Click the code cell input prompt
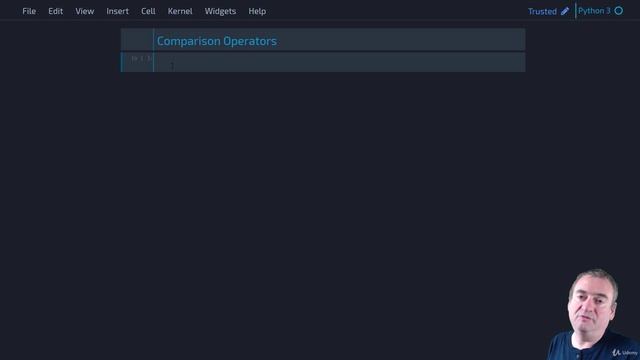The height and width of the screenshot is (360, 640). [x=141, y=59]
